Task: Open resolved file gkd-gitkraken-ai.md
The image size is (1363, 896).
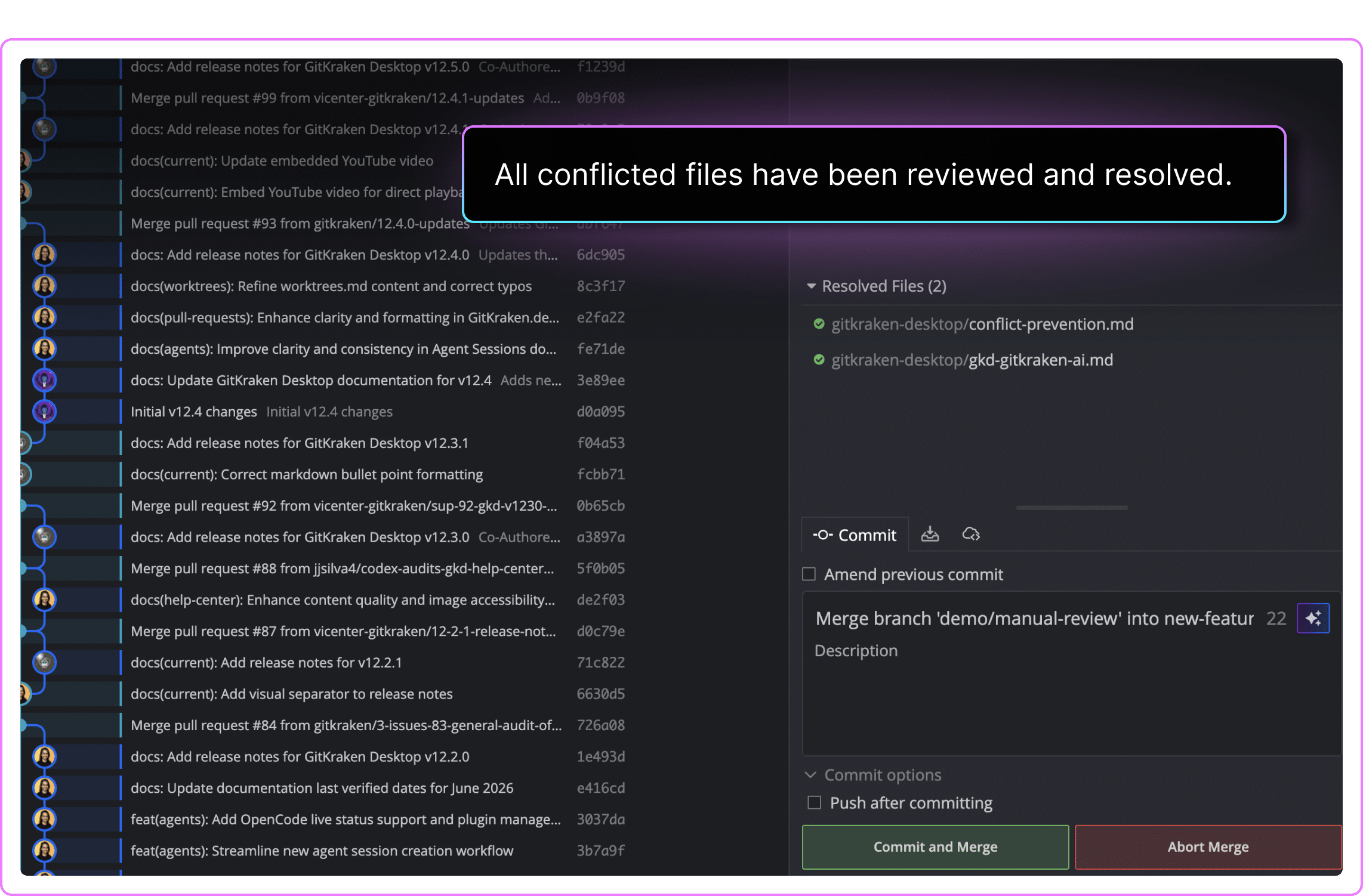Action: [972, 360]
